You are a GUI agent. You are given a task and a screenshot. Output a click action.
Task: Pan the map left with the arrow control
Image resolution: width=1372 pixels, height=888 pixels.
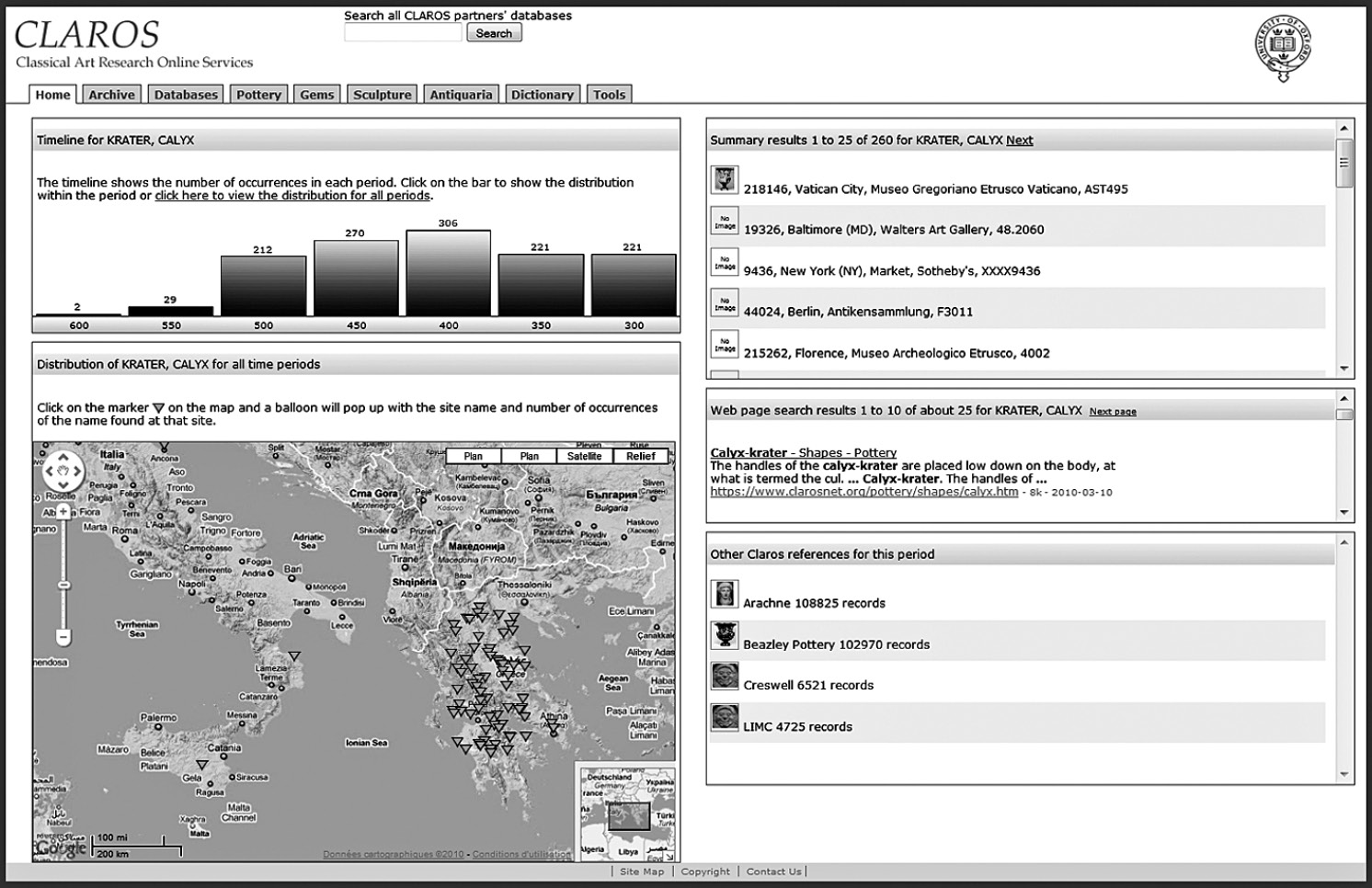pos(49,472)
